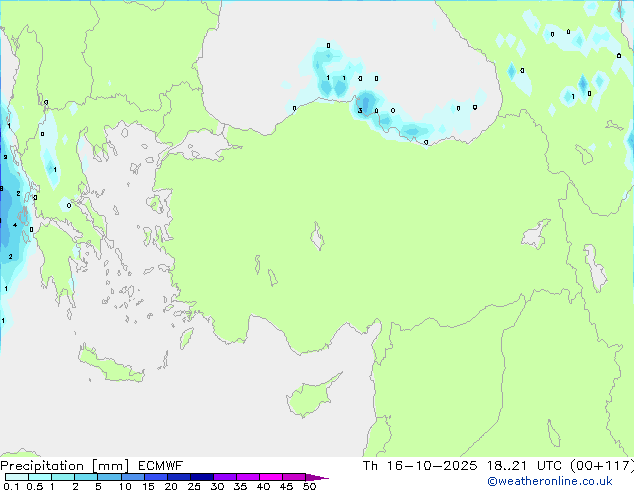634x490 pixels.
Task: Click the 5–10 mm legend color swatch
Action: (109, 477)
